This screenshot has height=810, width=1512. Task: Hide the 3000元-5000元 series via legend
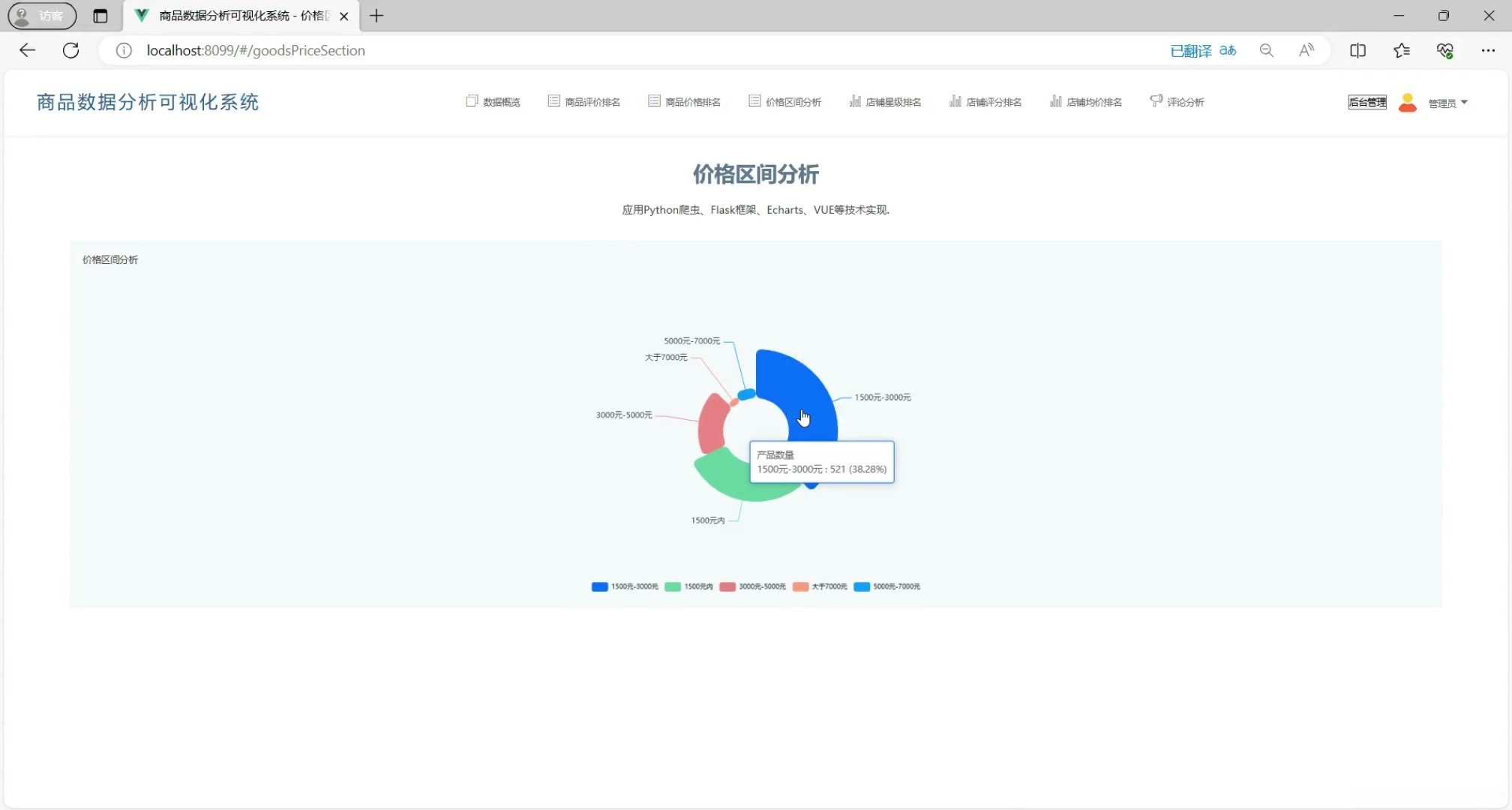coord(753,586)
